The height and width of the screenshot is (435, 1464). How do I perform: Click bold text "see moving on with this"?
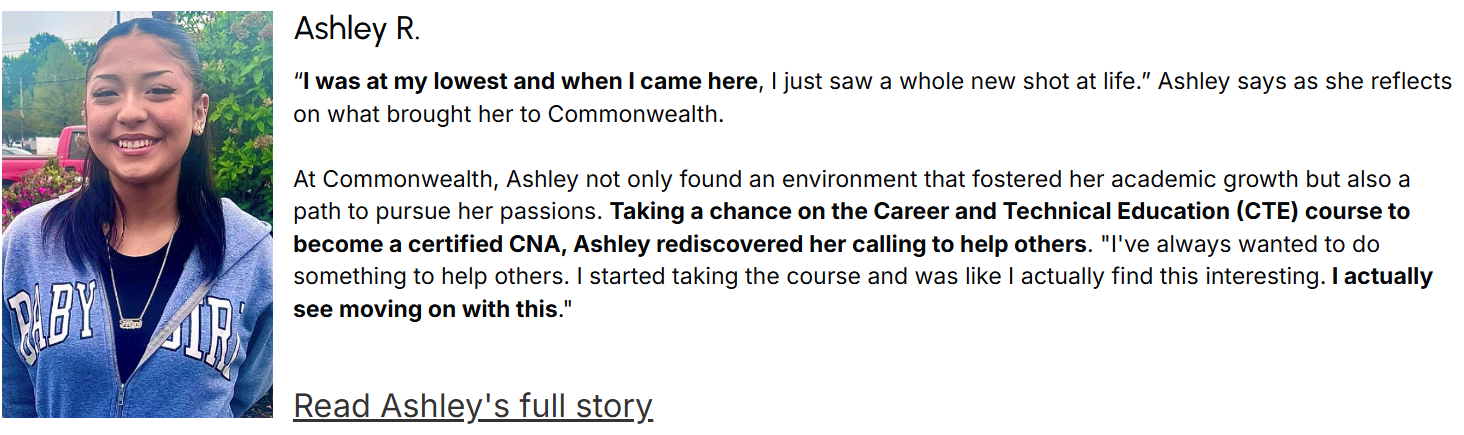click(x=424, y=309)
